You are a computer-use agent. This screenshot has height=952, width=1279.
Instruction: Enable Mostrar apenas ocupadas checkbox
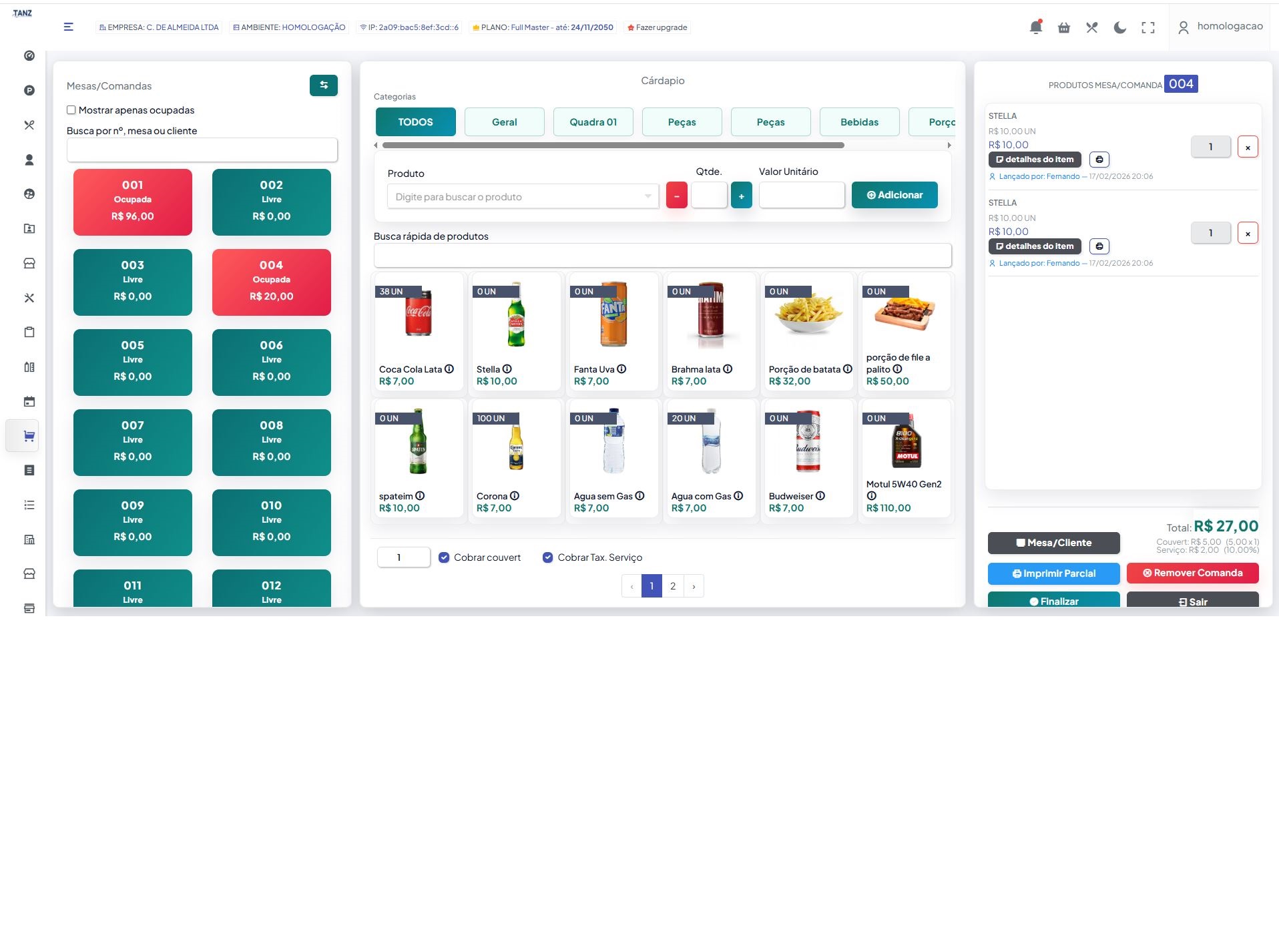click(71, 110)
